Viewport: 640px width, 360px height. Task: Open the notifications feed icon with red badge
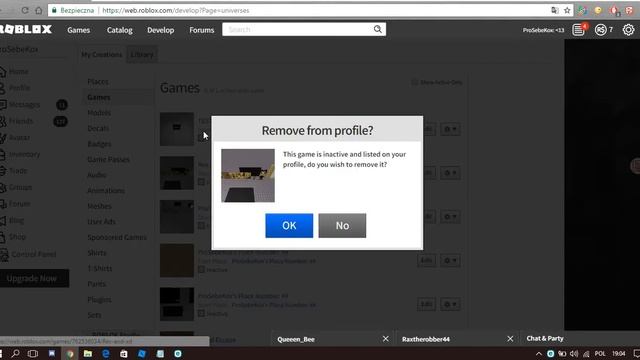(579, 29)
